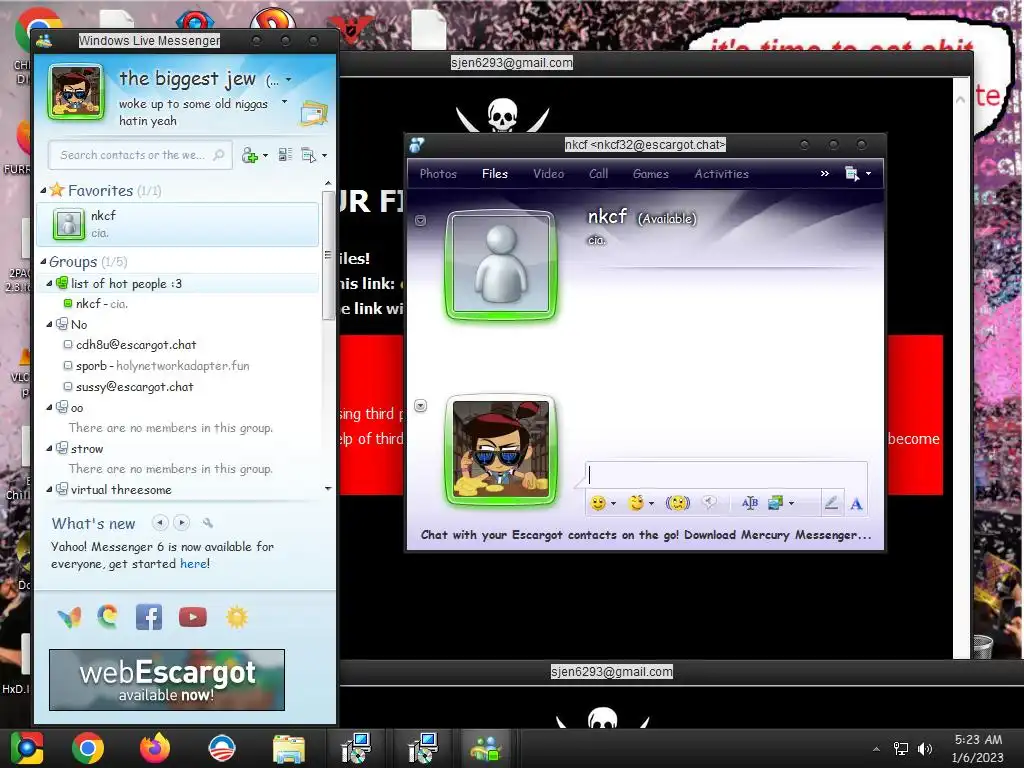
Task: Open the display name status dropdown arrow
Action: pyautogui.click(x=289, y=80)
